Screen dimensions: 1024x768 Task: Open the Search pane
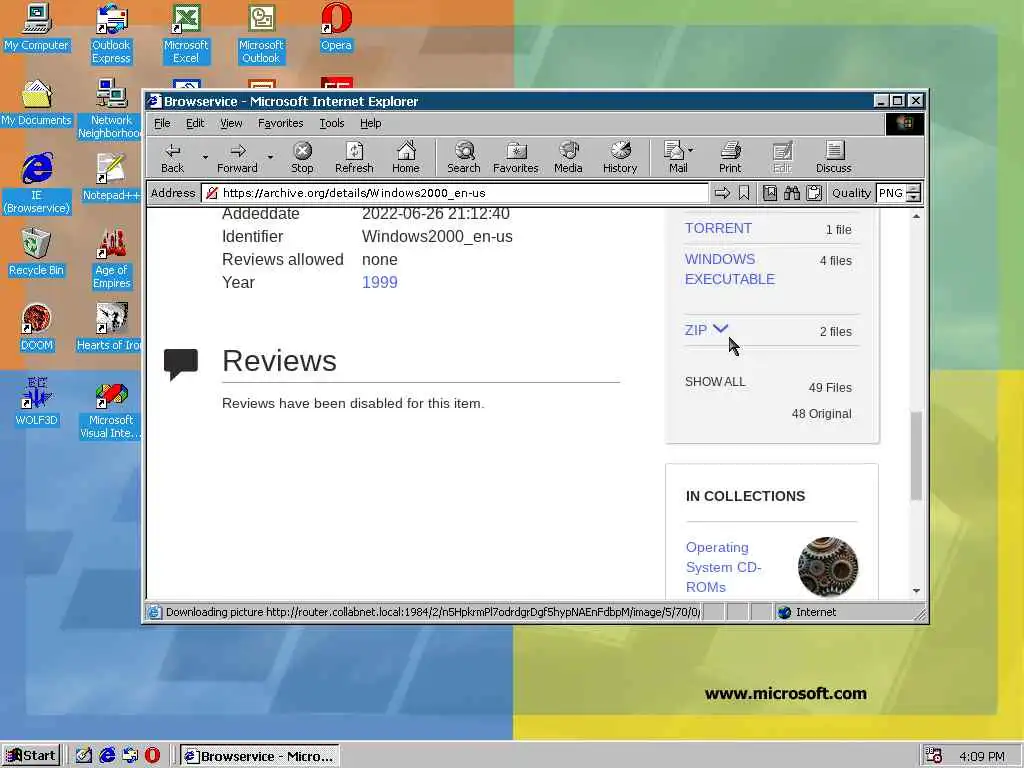(x=464, y=158)
